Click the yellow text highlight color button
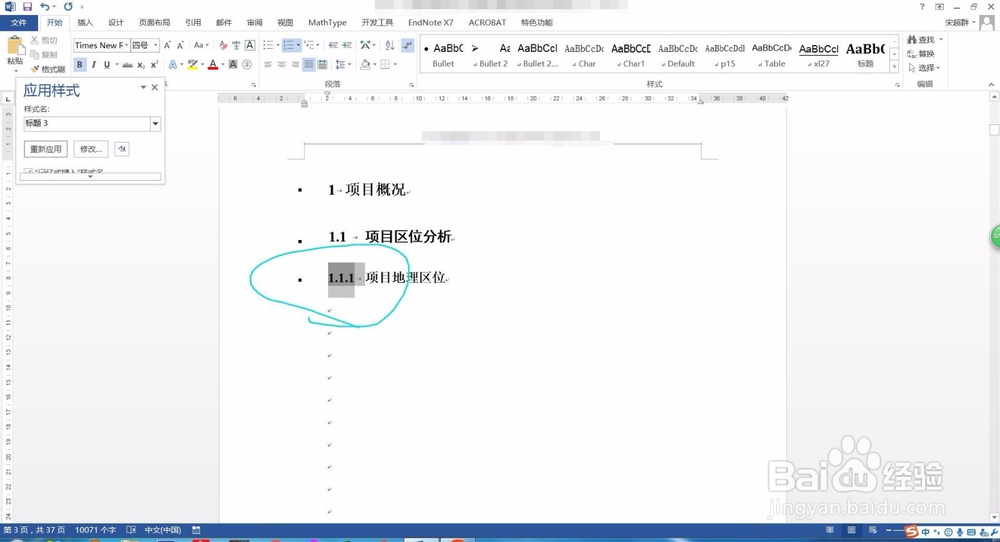Viewport: 1000px width, 542px height. pos(192,64)
